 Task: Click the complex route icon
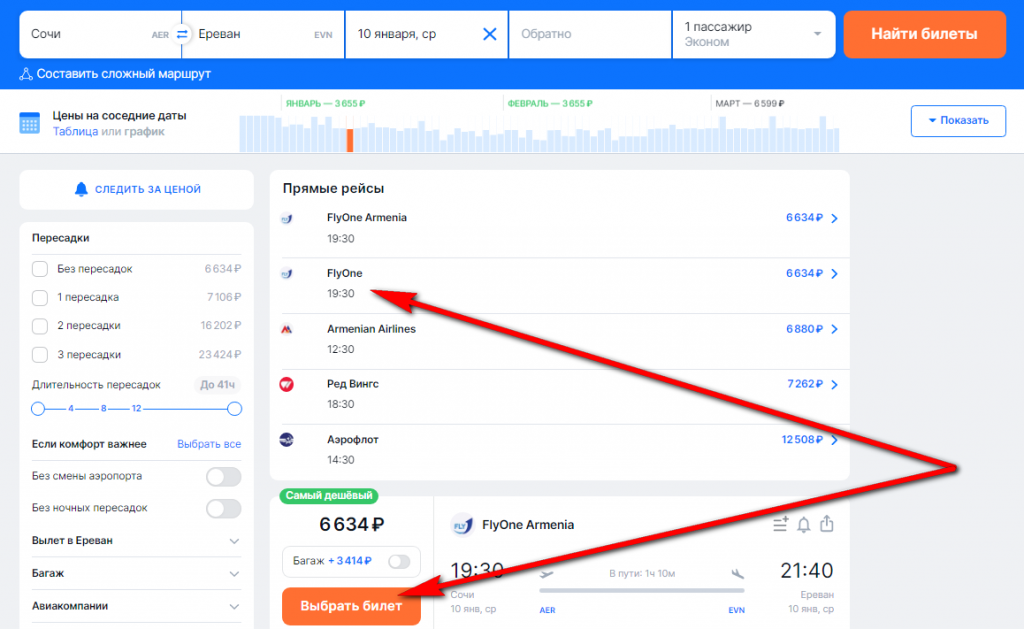[x=26, y=74]
